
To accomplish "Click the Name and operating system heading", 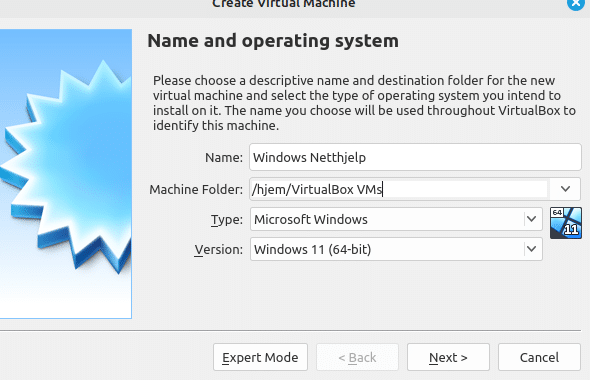I will coord(273,41).
